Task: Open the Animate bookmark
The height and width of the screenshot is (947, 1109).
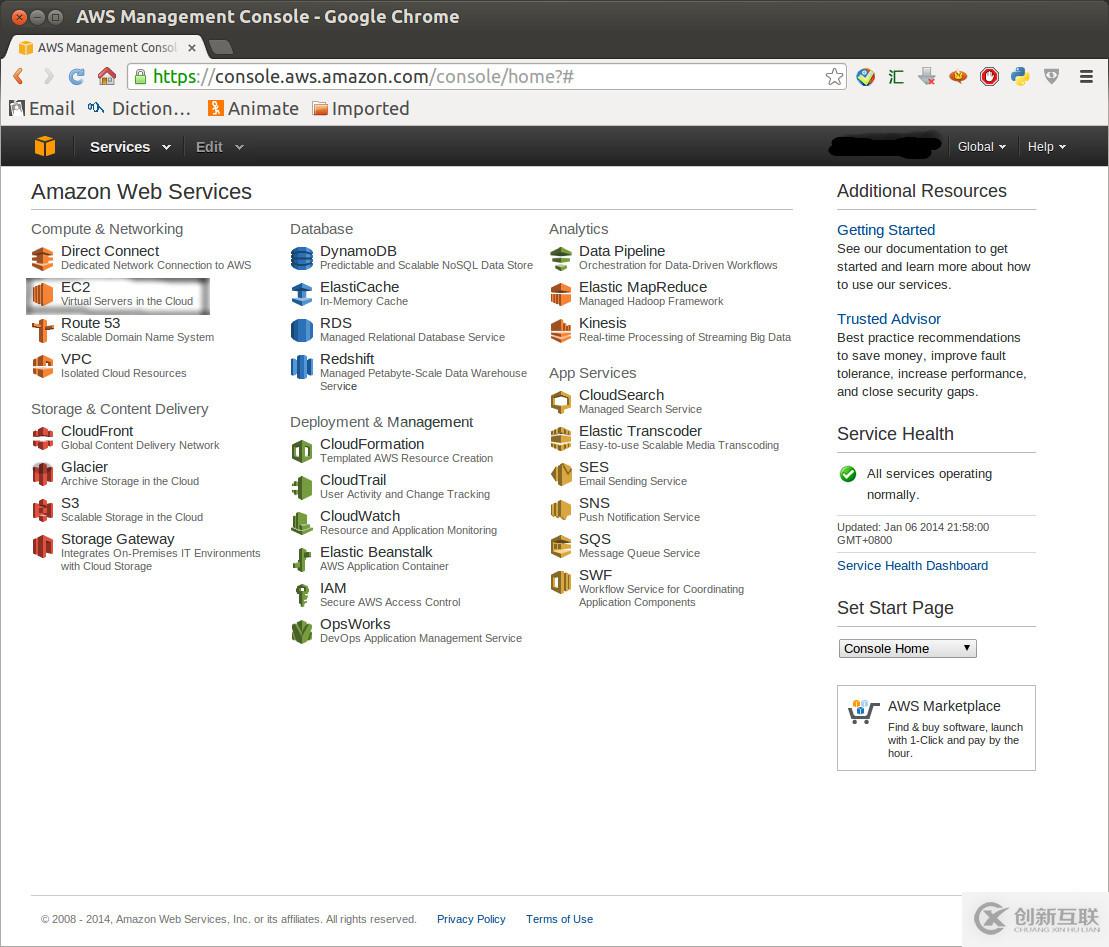Action: pos(253,108)
